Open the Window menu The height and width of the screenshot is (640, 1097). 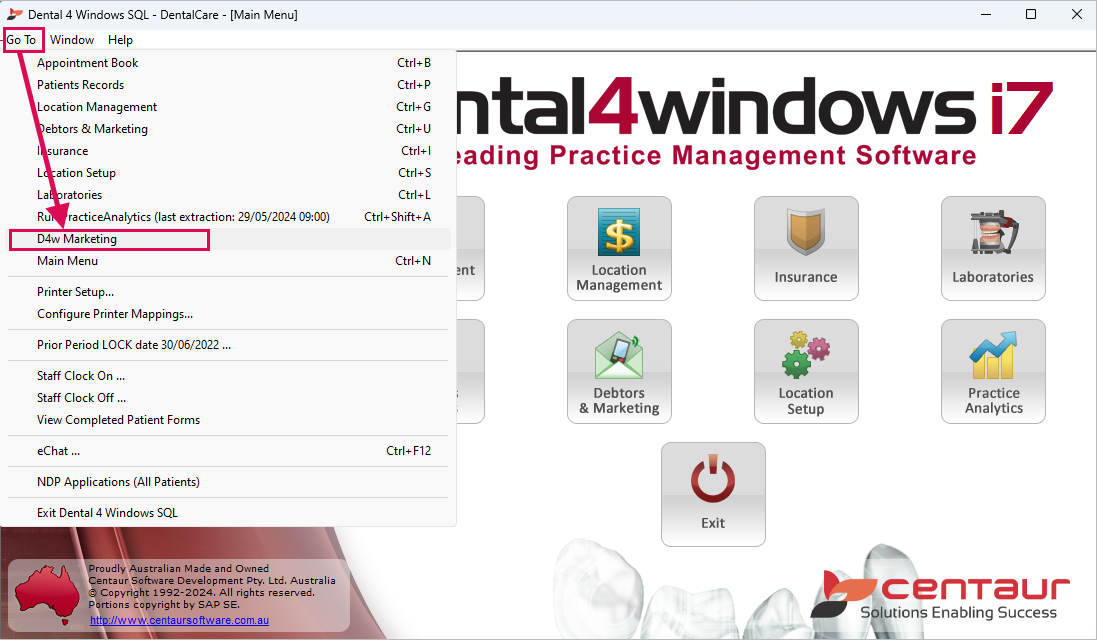pyautogui.click(x=72, y=40)
